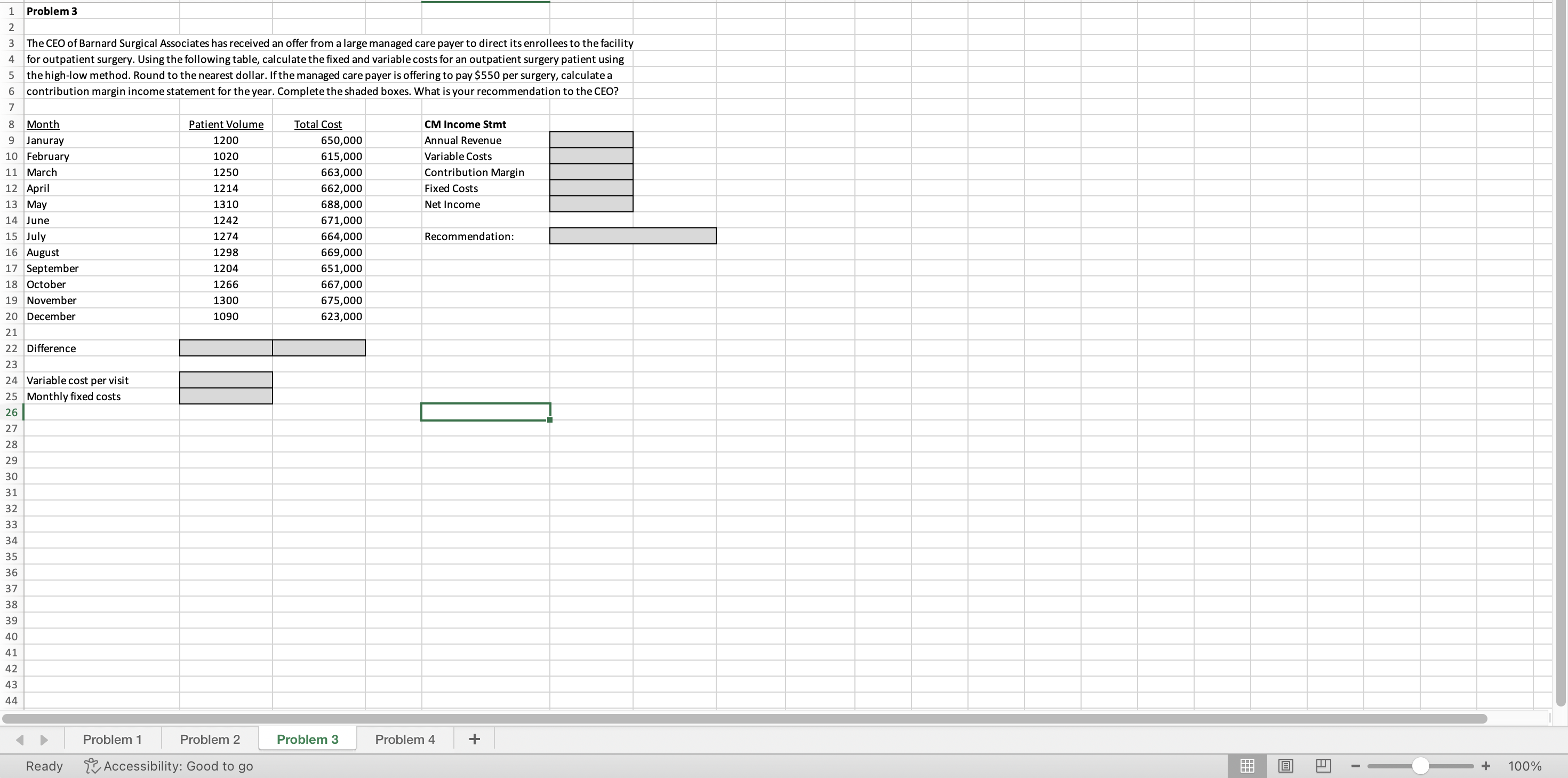Switch to Normal view icon
Image resolution: width=1568 pixels, height=778 pixels.
[x=1246, y=766]
